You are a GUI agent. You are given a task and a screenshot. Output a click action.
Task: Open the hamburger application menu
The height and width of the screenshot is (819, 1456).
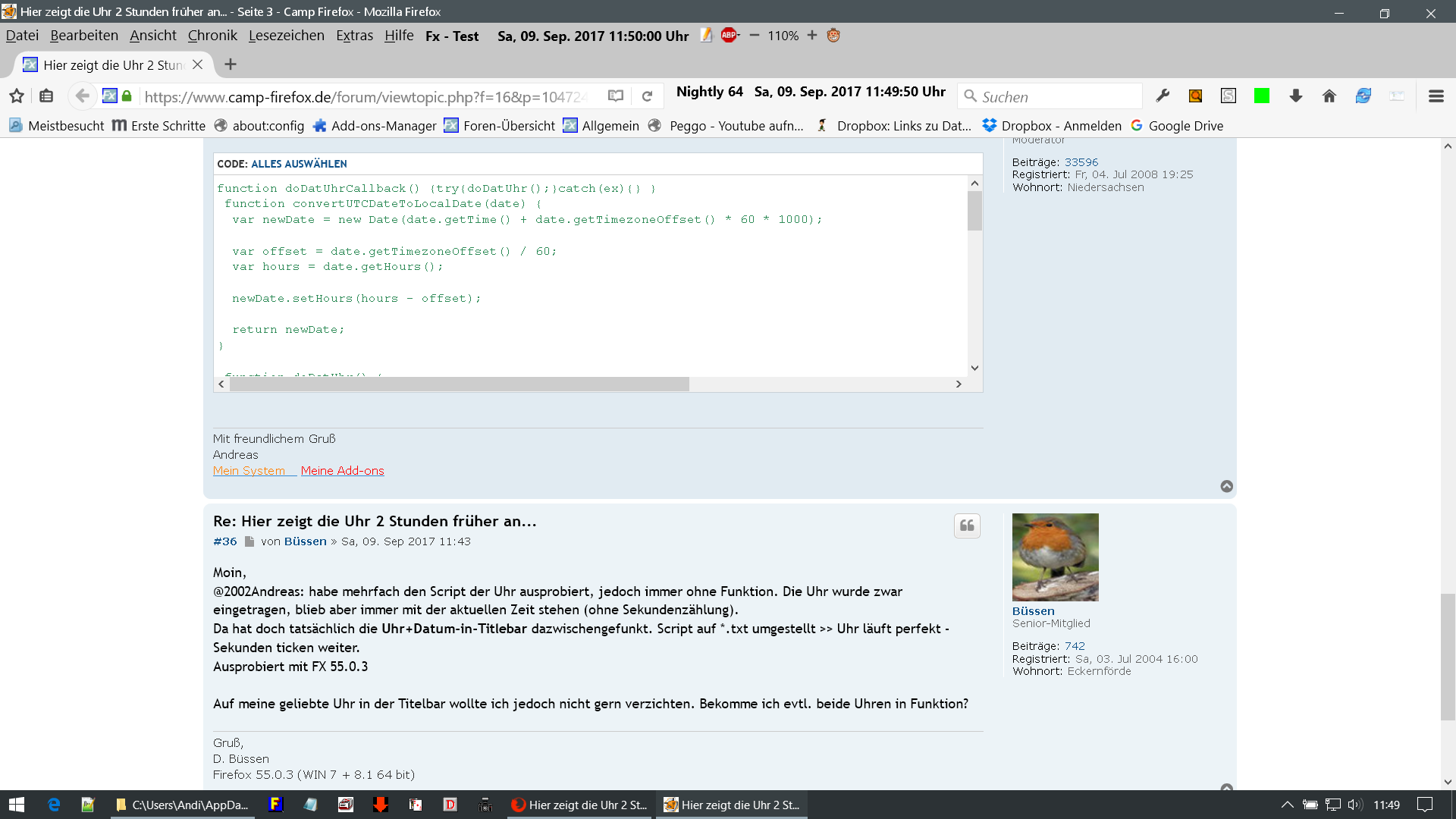pos(1436,96)
